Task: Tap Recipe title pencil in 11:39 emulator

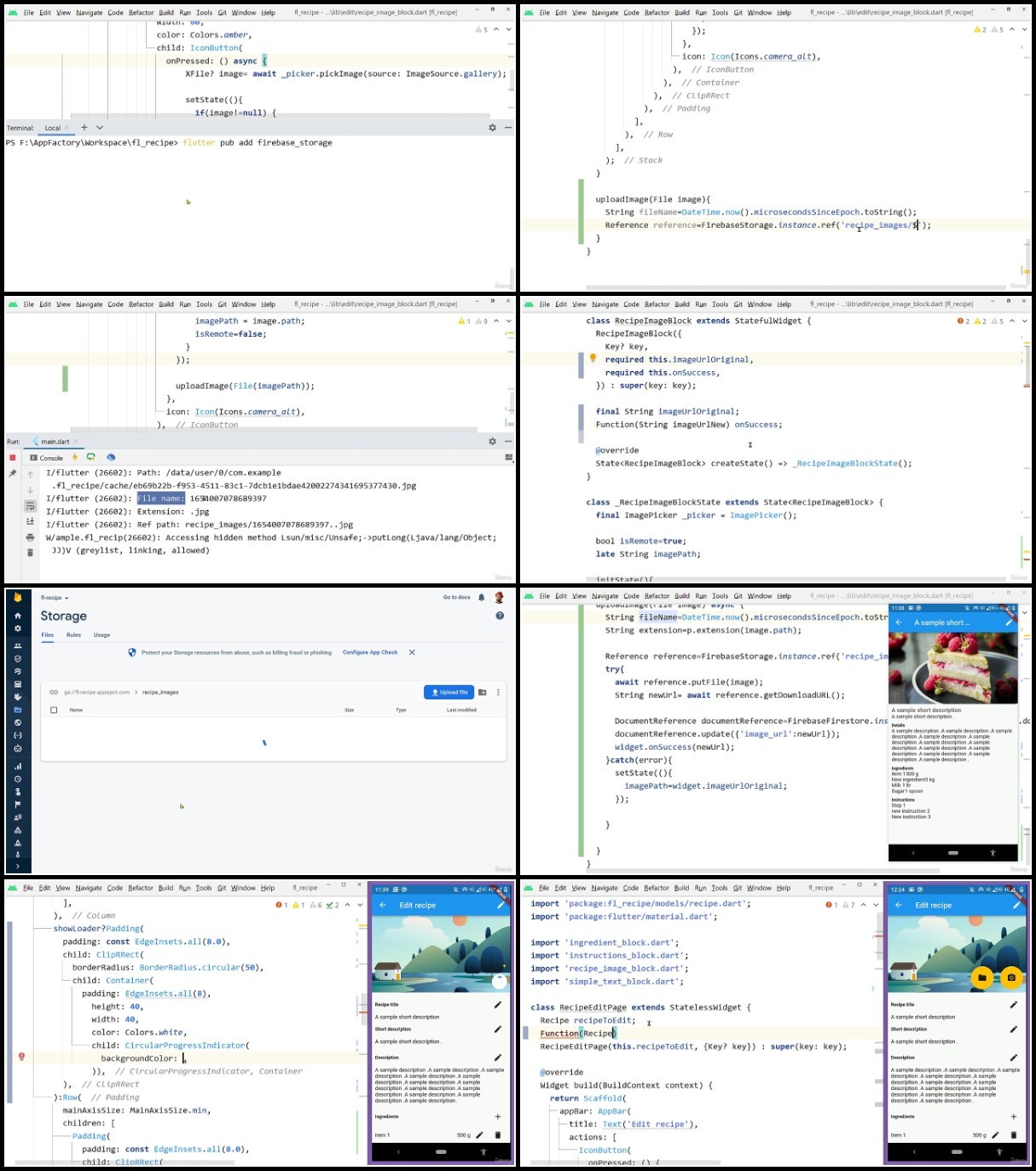Action: coord(498,1005)
